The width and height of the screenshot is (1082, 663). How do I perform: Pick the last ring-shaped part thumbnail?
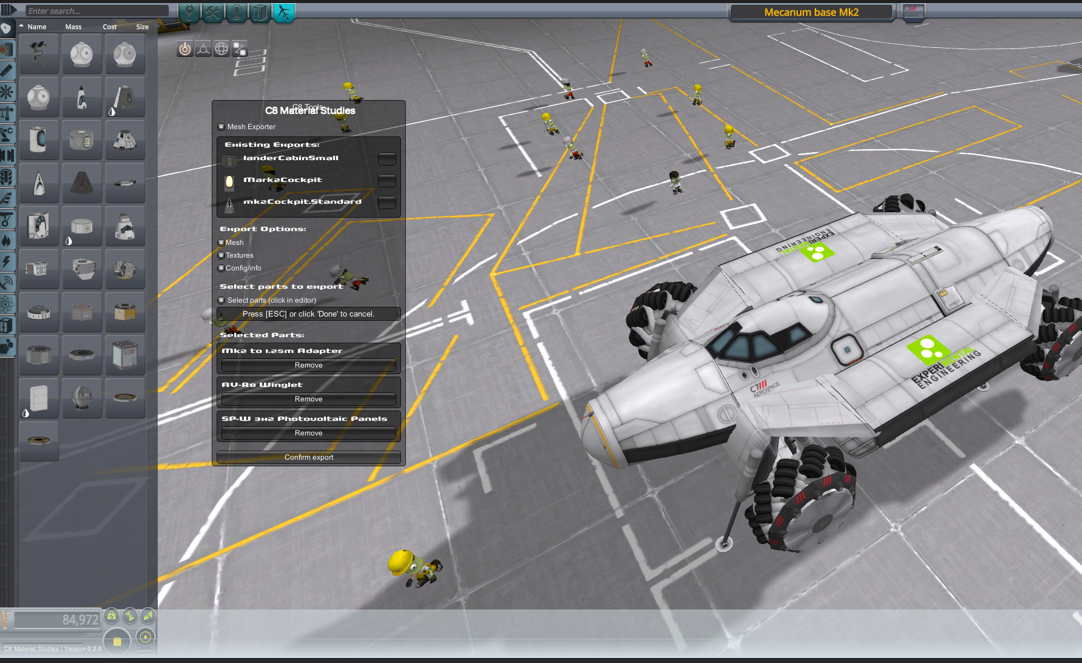39,440
